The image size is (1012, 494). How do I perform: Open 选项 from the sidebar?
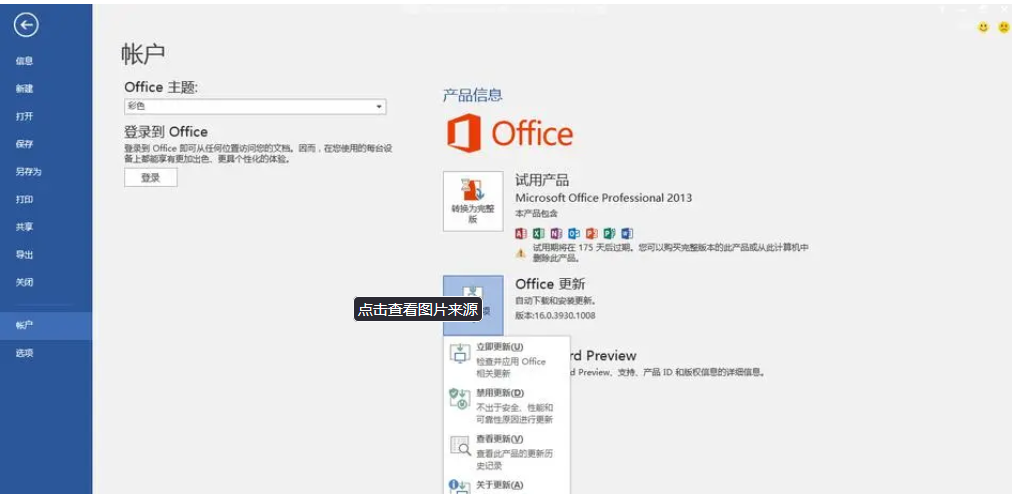click(25, 354)
